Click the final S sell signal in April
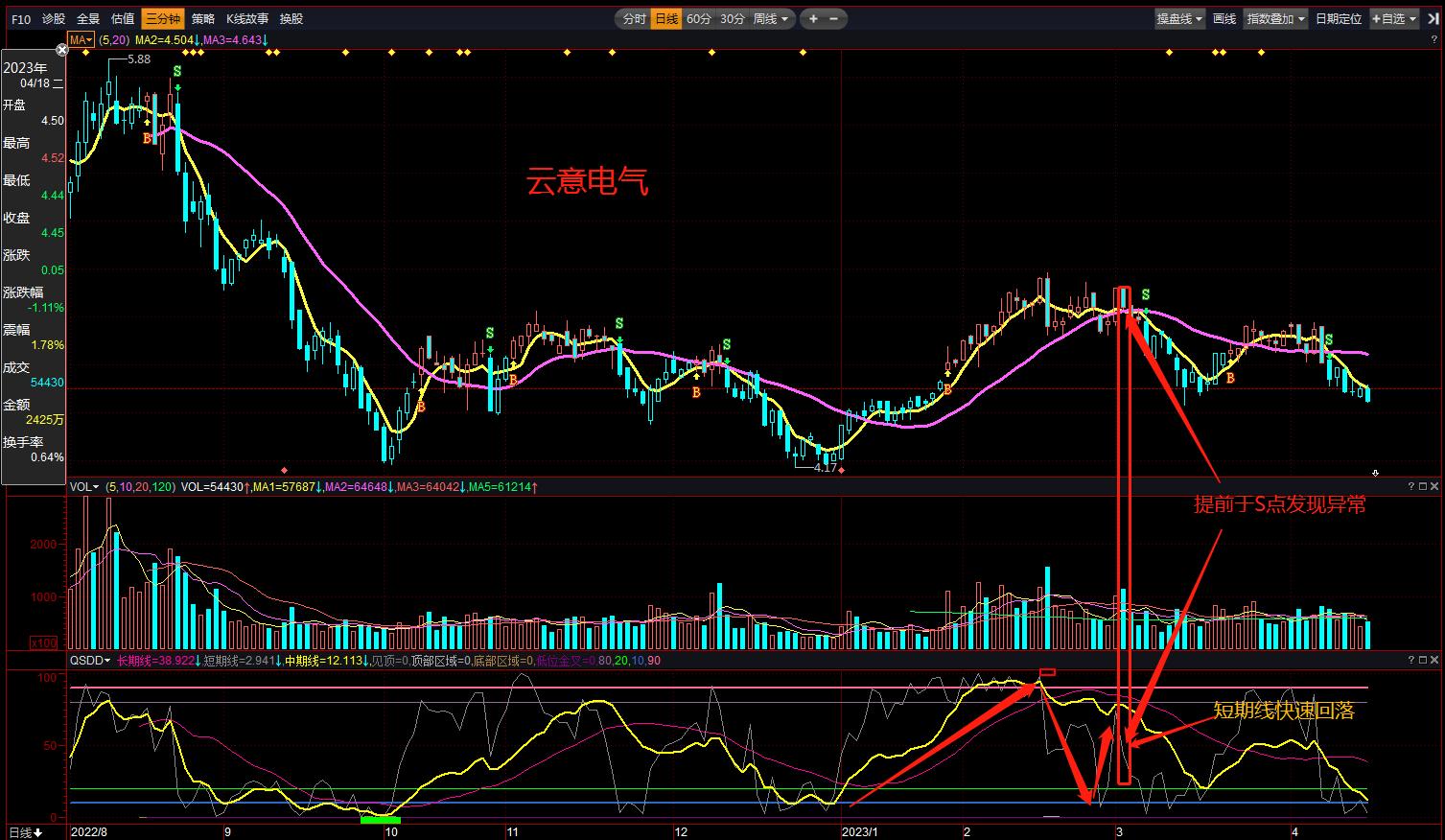The height and width of the screenshot is (840, 1445). point(1329,340)
